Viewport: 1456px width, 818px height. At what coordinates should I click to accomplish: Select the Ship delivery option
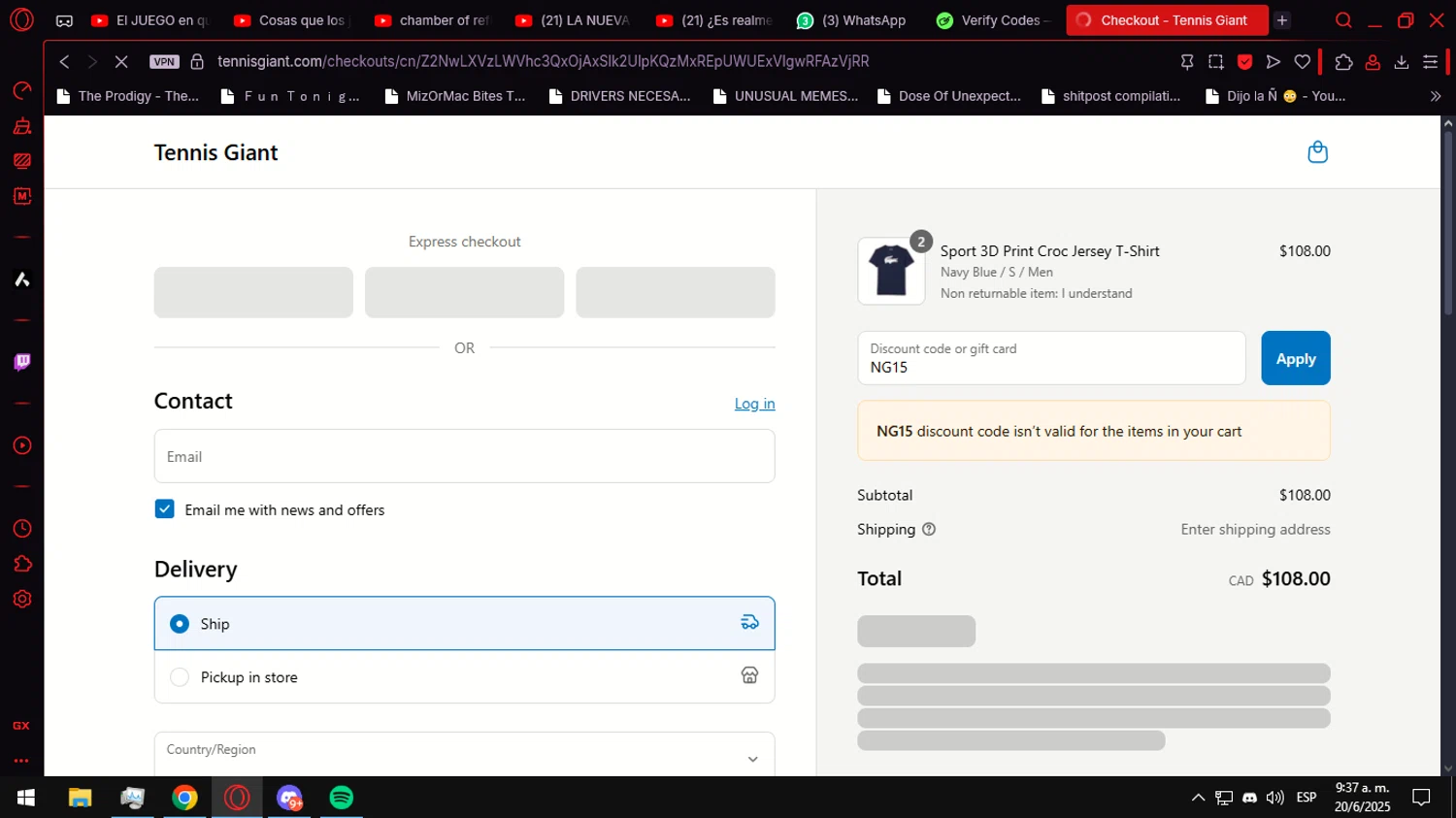(x=464, y=623)
